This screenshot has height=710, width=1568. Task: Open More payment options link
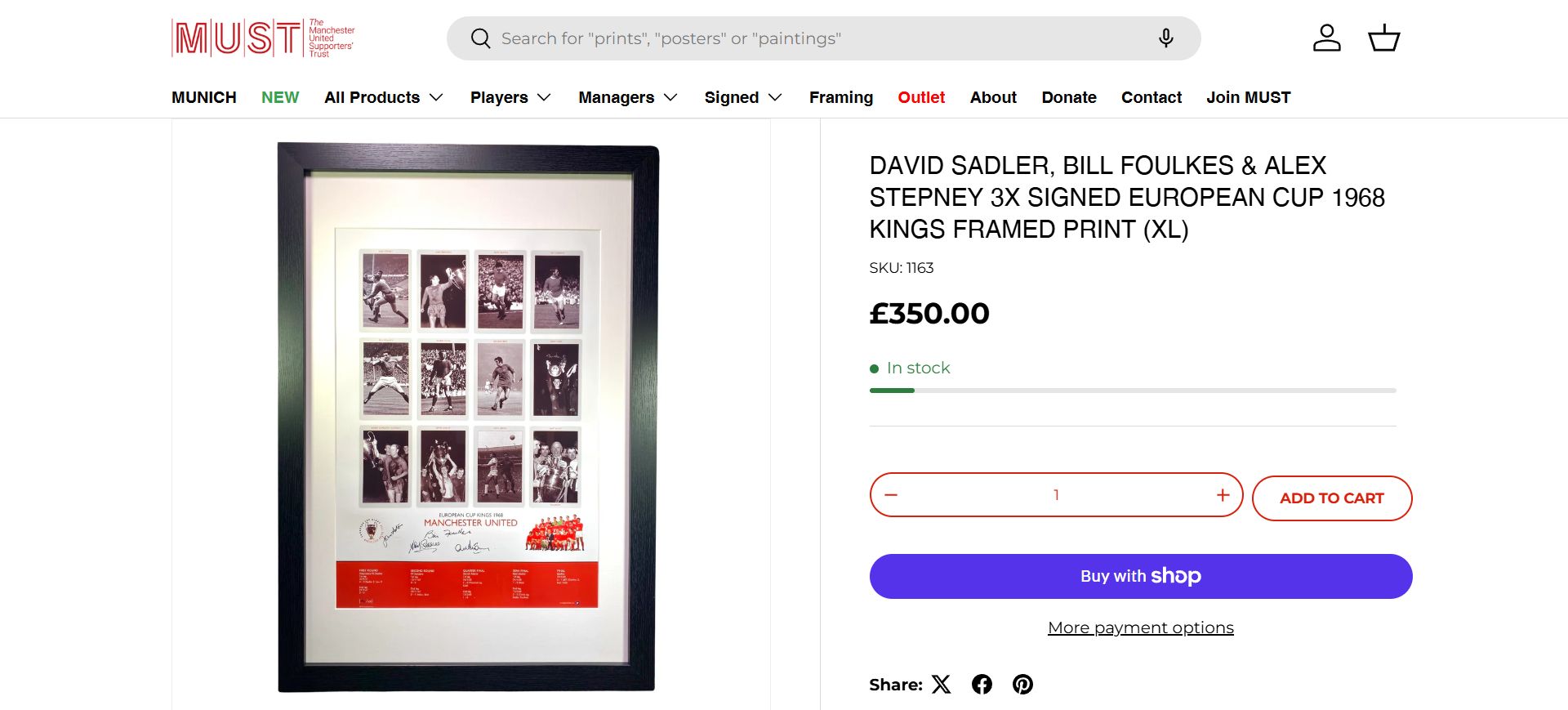(x=1140, y=627)
